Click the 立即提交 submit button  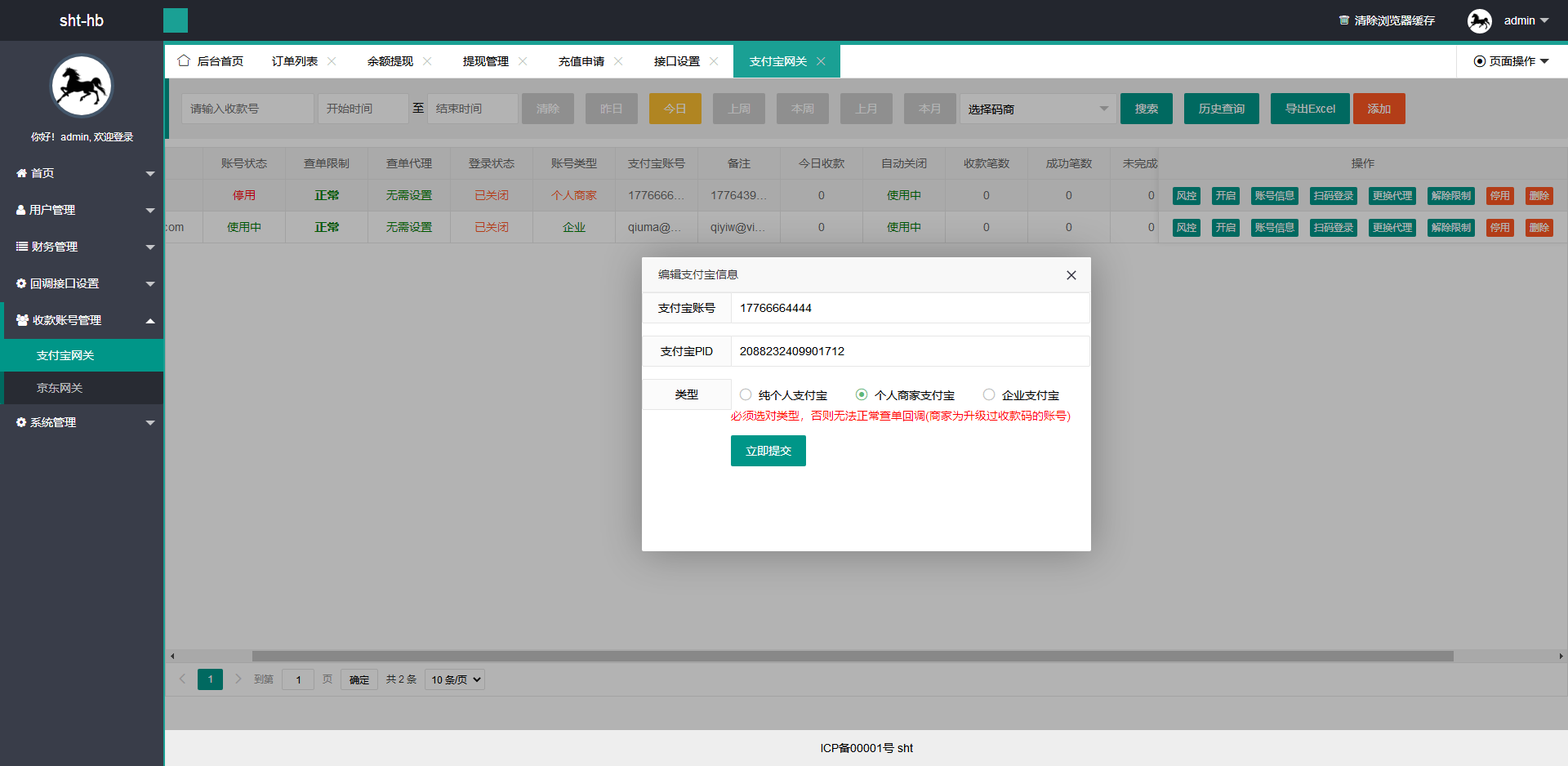768,451
